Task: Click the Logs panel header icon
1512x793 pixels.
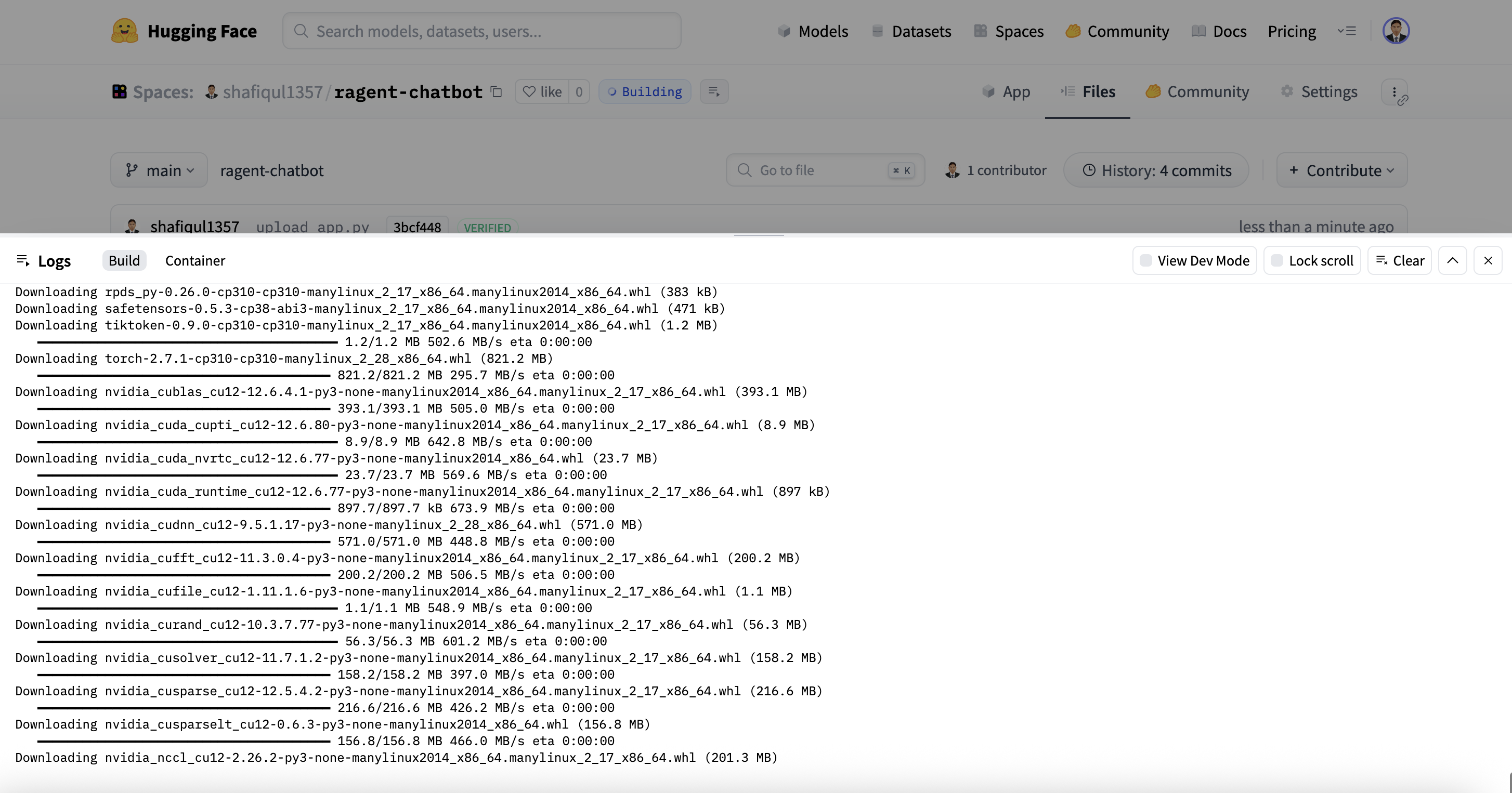Action: pyautogui.click(x=23, y=260)
